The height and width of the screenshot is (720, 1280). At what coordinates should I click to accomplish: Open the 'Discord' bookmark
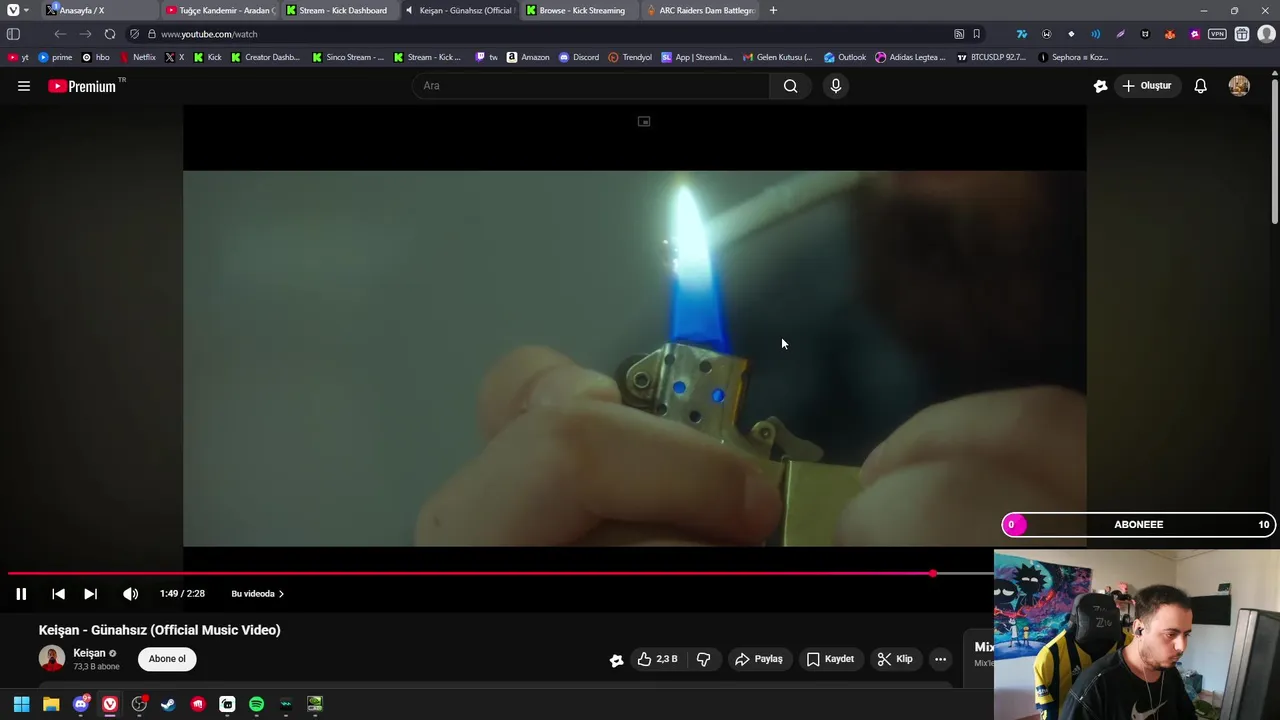(x=579, y=57)
